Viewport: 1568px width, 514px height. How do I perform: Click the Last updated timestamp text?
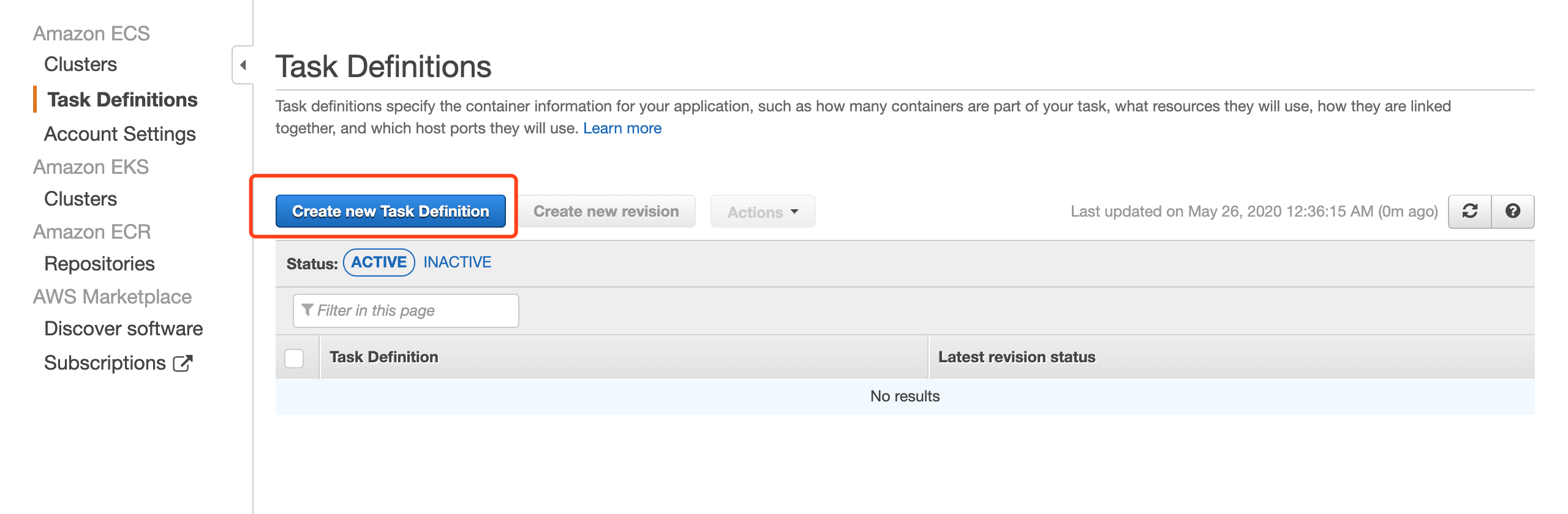[1254, 212]
